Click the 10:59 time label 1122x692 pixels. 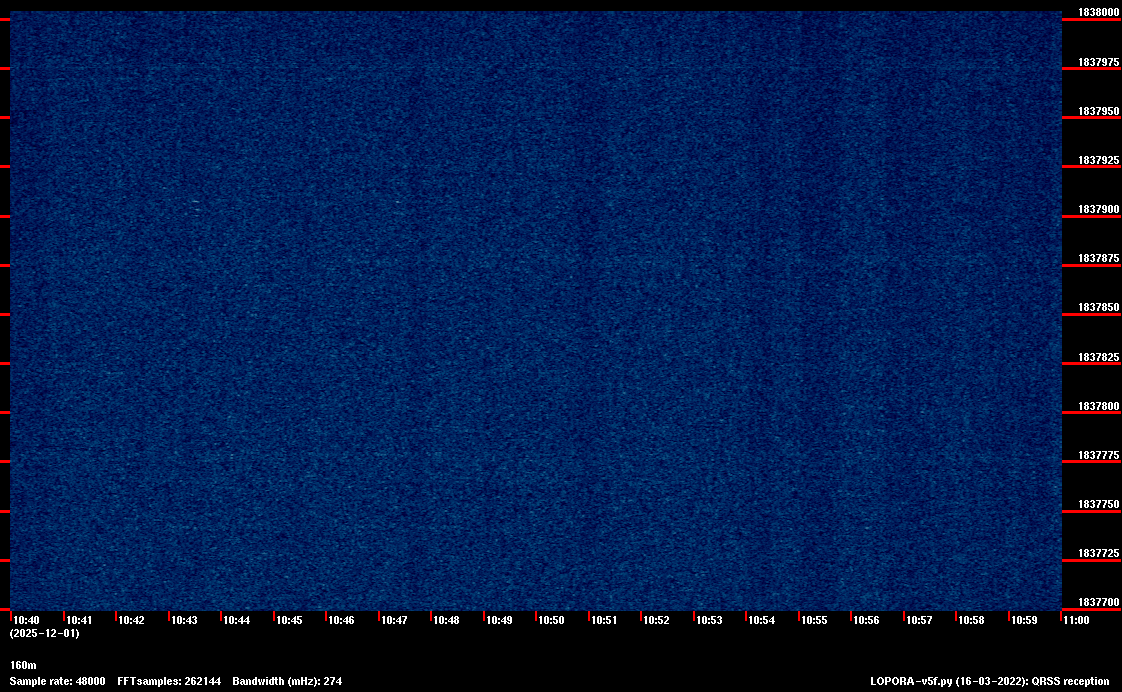[1024, 620]
